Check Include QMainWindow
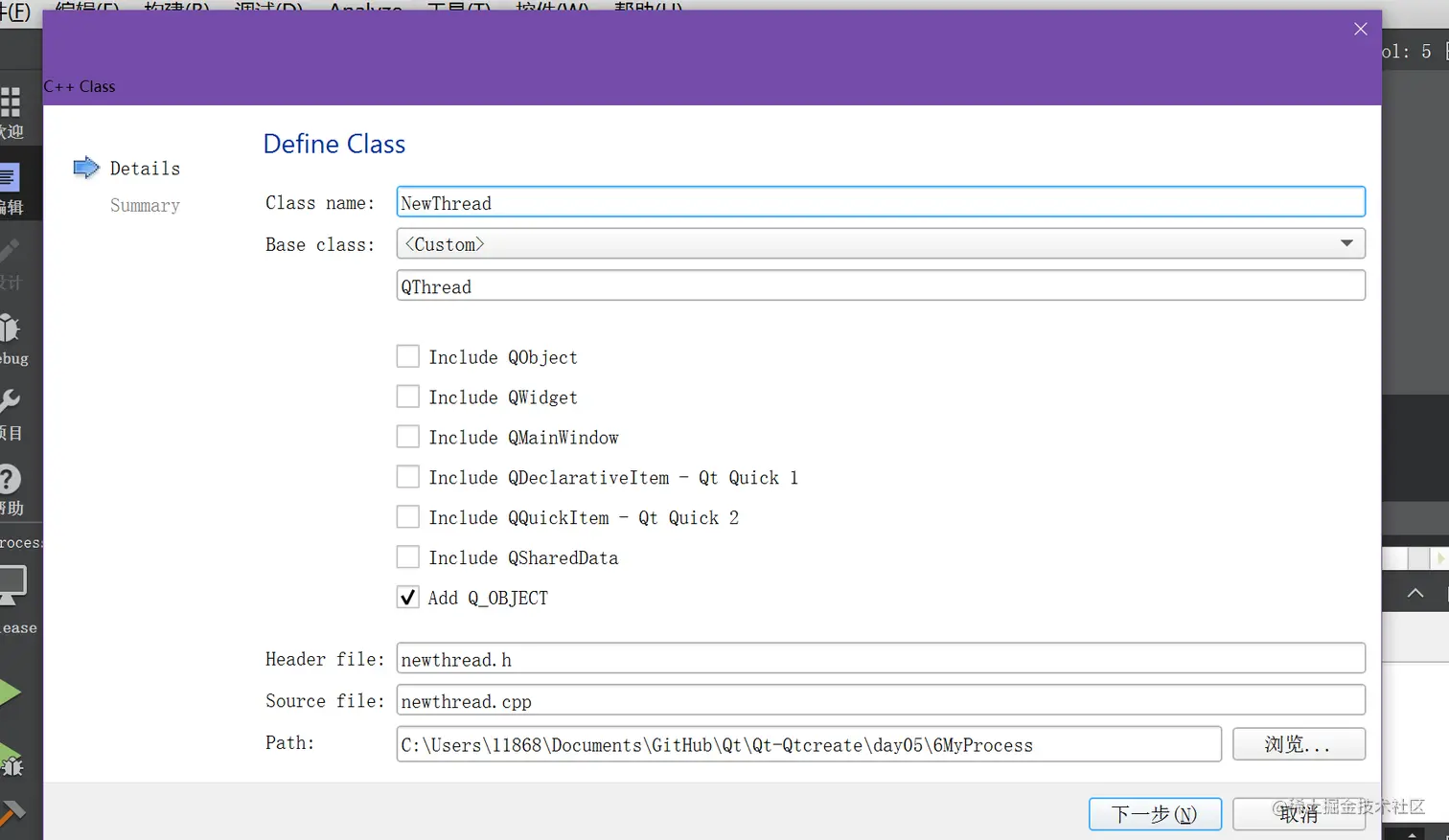This screenshot has height=840, width=1449. [x=407, y=437]
